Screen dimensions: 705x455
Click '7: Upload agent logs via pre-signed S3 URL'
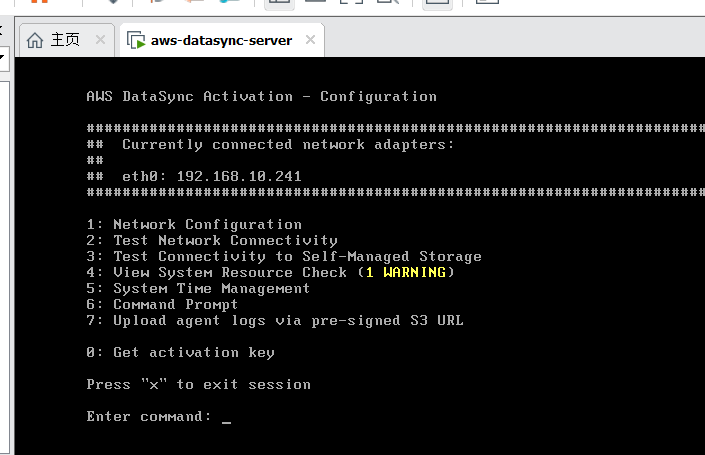275,321
